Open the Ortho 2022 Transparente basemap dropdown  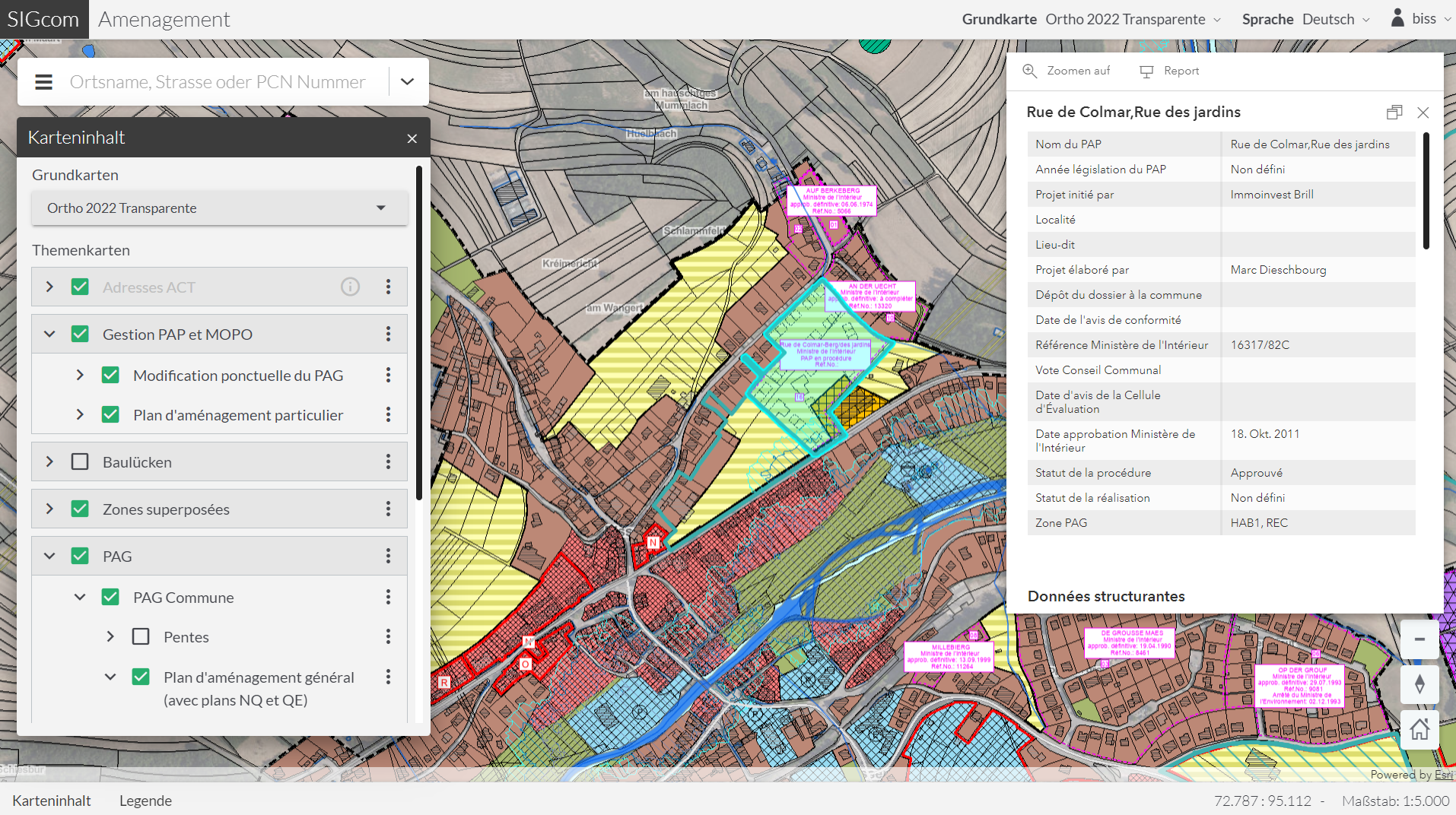[219, 208]
